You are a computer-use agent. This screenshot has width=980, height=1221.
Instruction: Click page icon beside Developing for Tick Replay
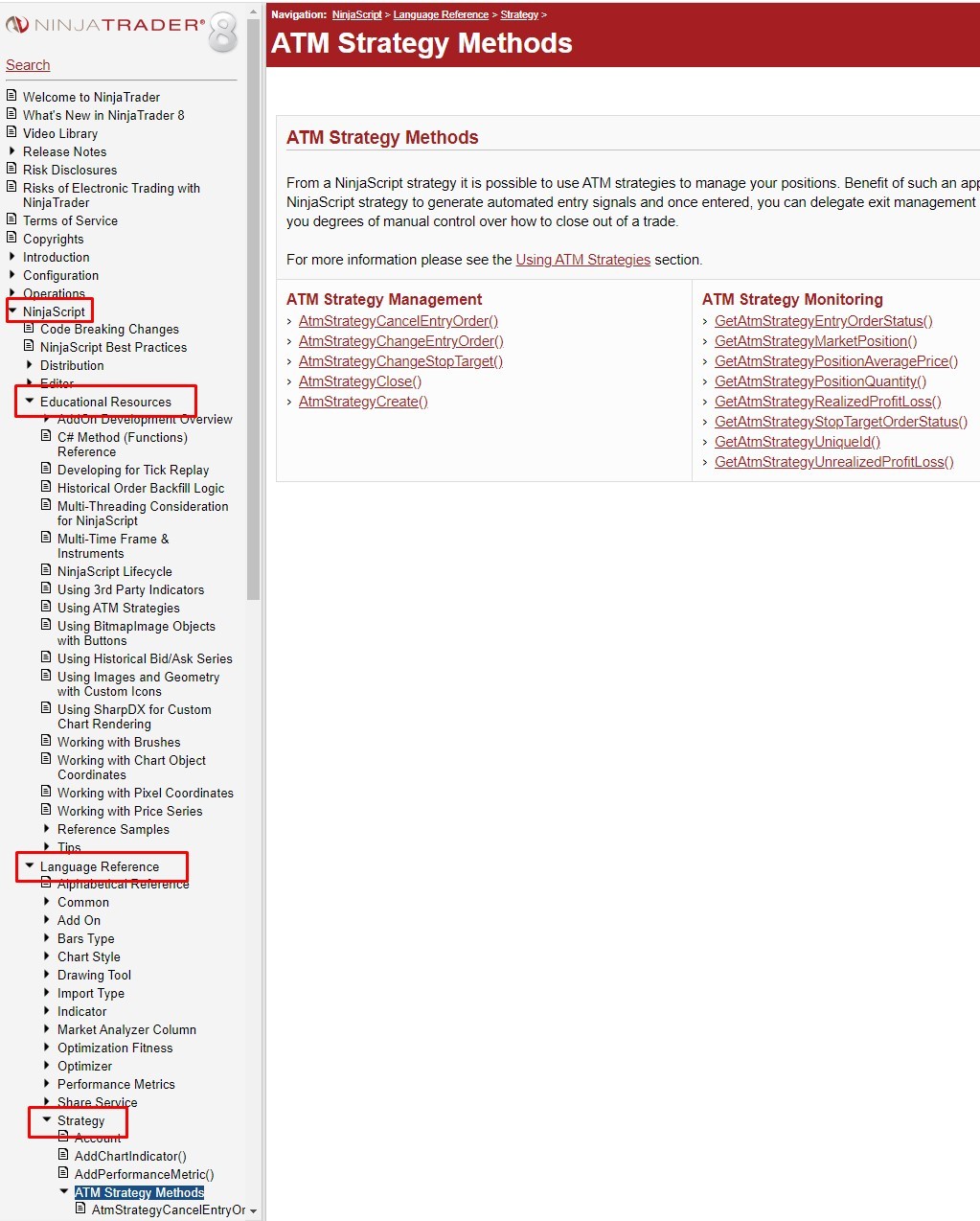tap(47, 469)
